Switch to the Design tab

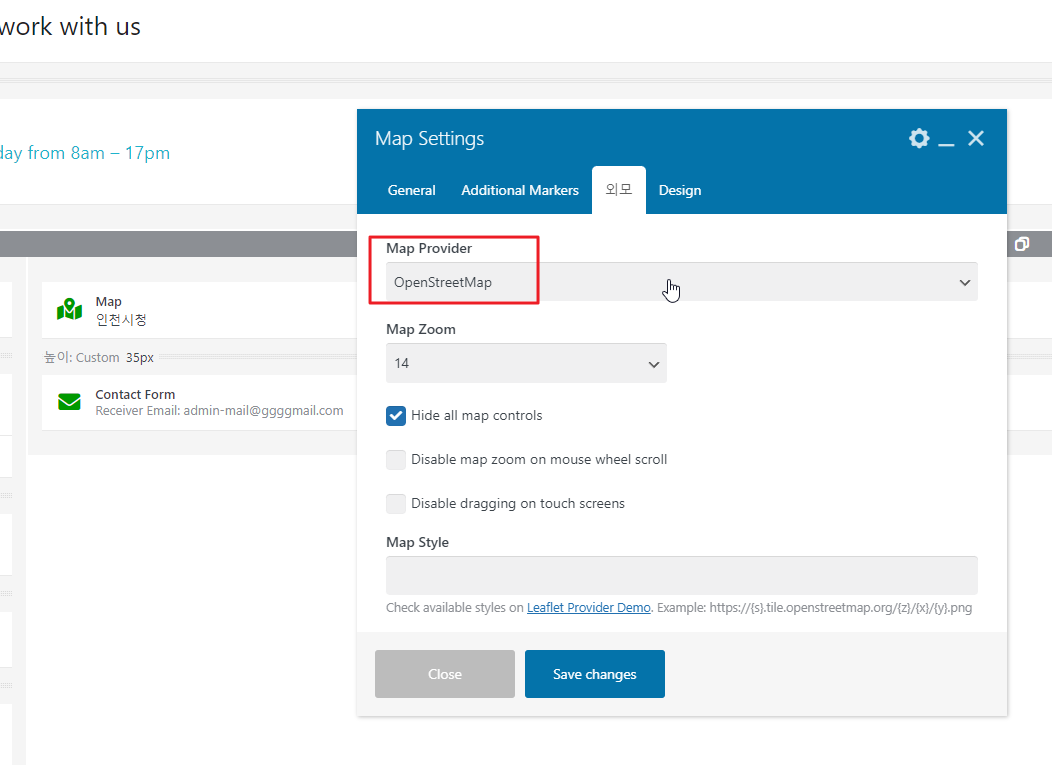click(x=680, y=191)
